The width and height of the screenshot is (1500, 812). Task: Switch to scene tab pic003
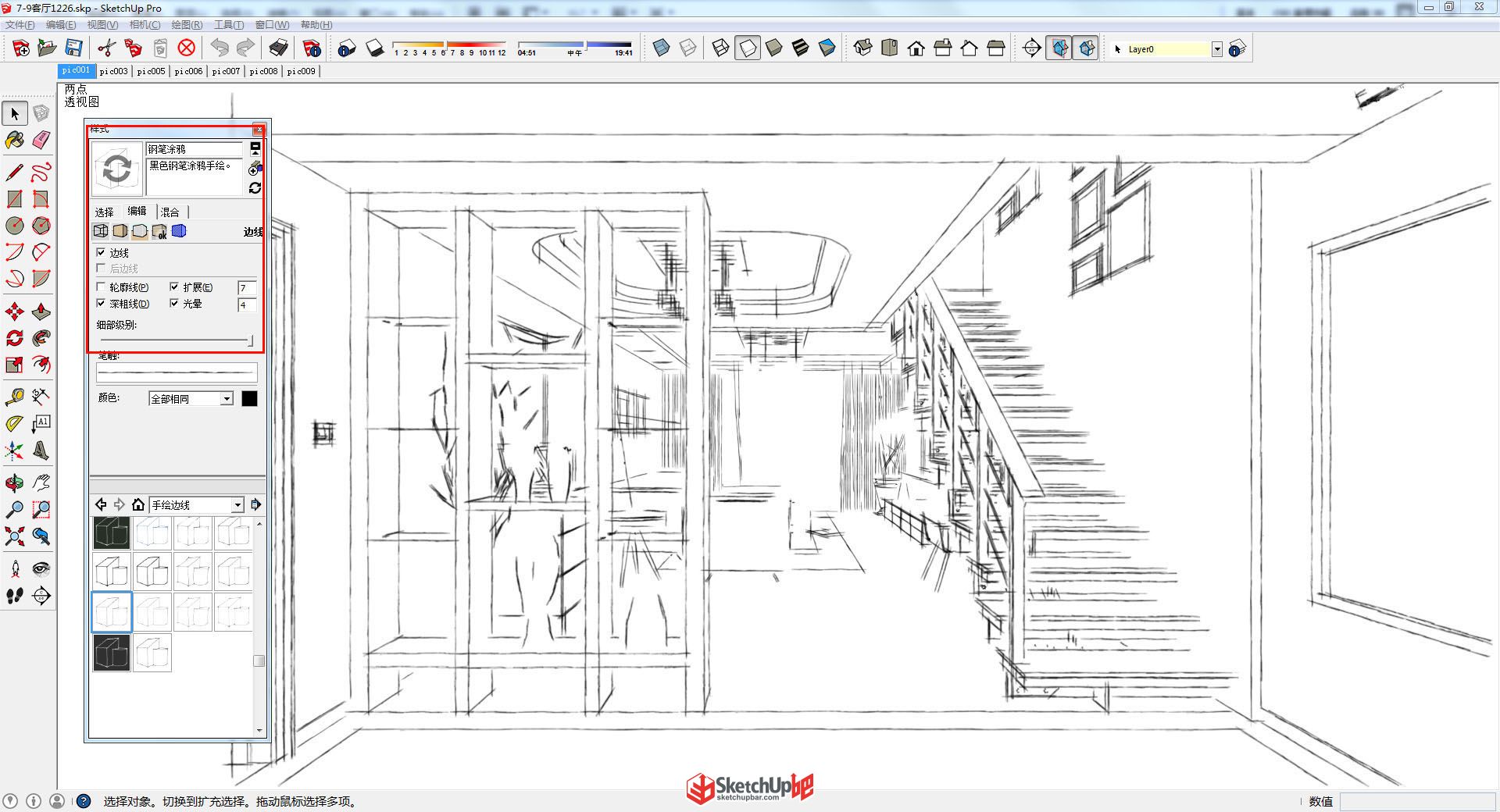(x=113, y=71)
